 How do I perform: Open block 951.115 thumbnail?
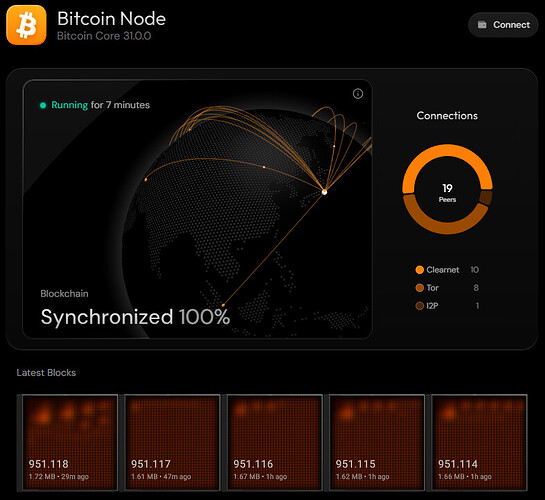377,442
